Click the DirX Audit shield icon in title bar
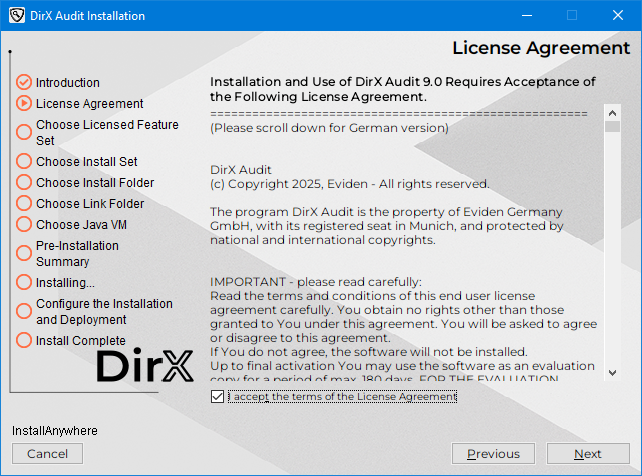 pos(16,16)
